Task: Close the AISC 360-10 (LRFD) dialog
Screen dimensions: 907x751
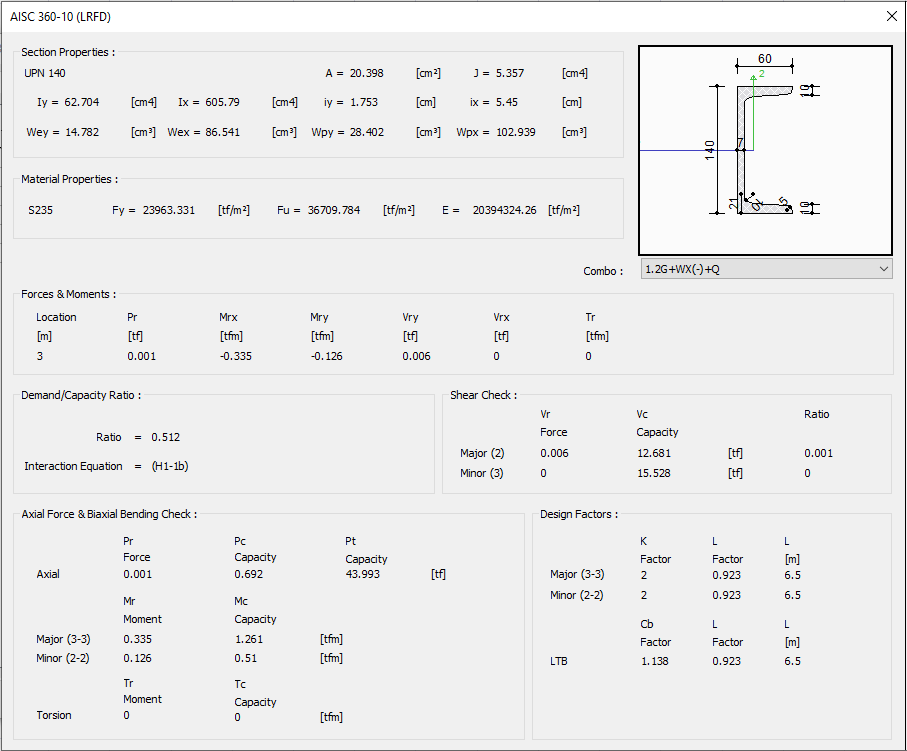Action: [891, 15]
